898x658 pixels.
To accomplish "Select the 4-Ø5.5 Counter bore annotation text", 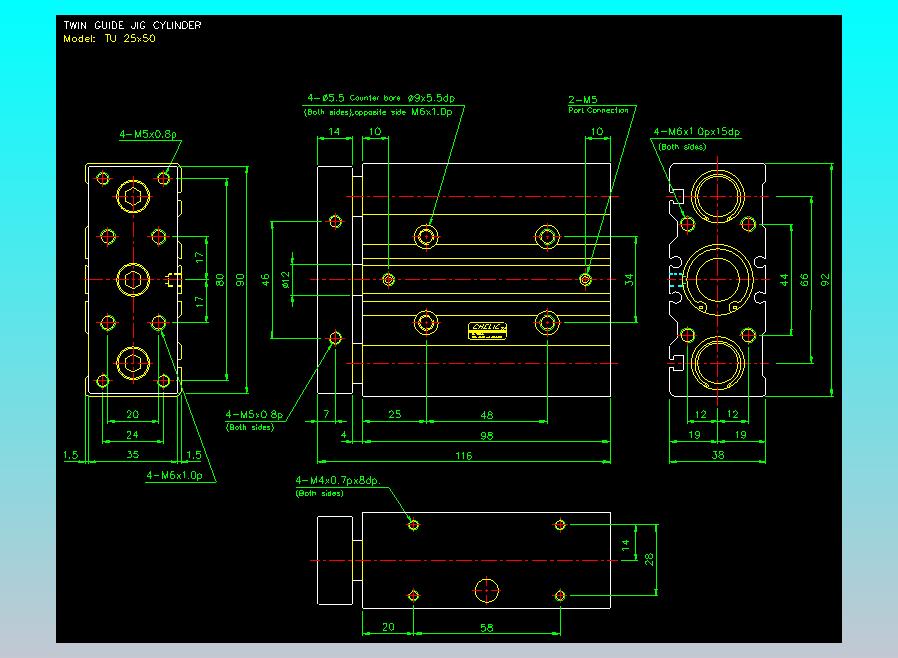I will click(381, 99).
